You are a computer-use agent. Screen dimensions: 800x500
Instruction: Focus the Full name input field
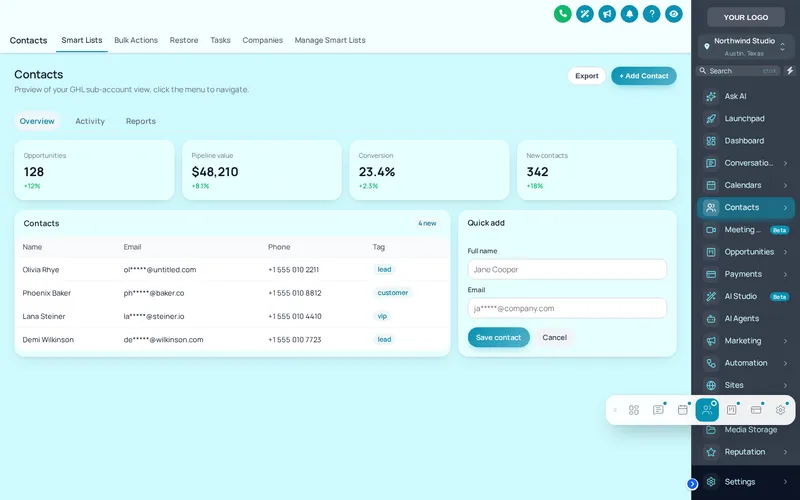coord(567,269)
